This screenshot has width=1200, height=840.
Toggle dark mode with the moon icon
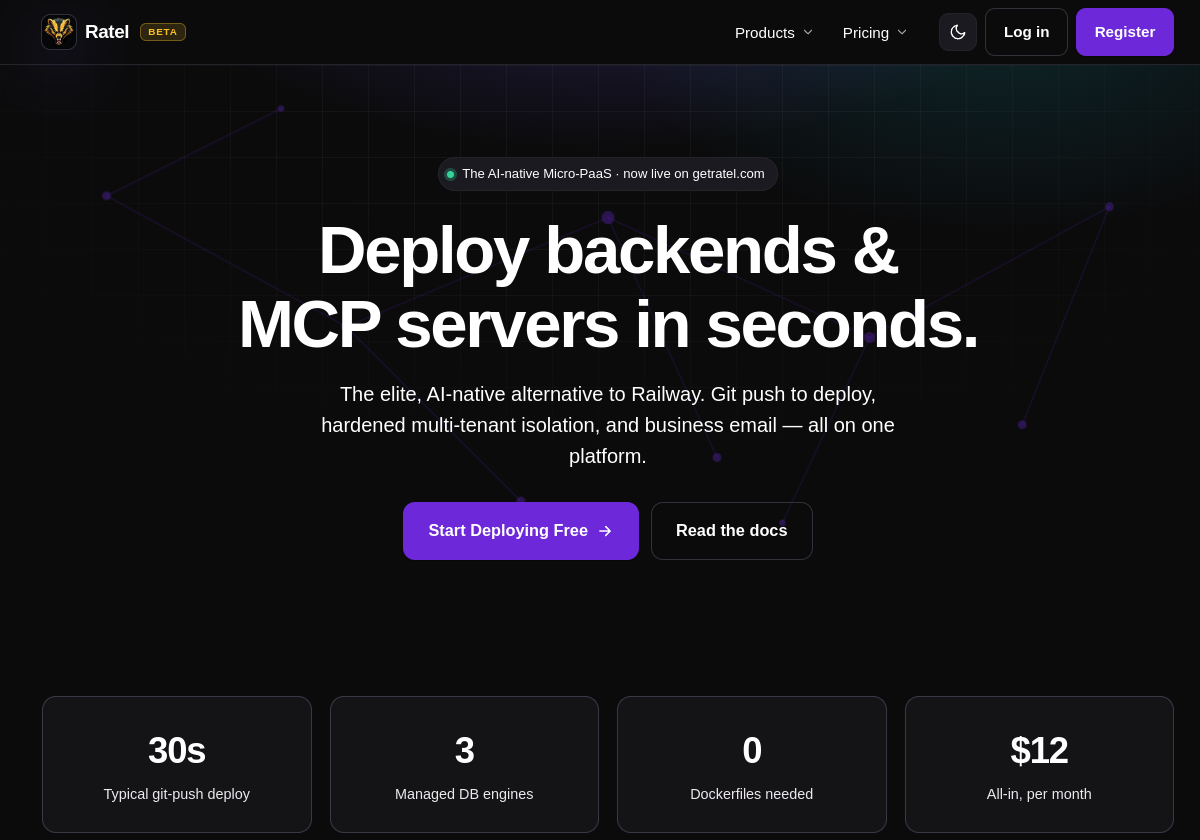click(958, 32)
